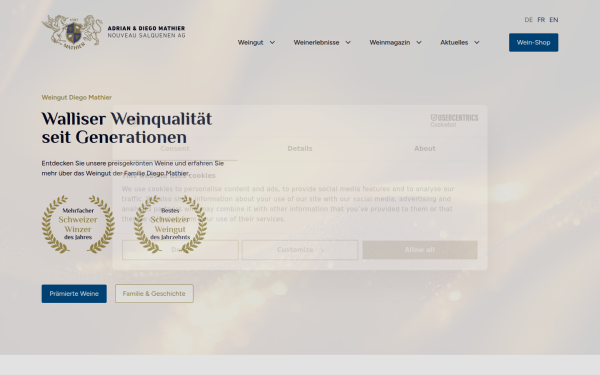Screen dimensions: 600x375
Task: Click the Bestes Schweizer Weingut laurel badge
Action: tap(170, 224)
